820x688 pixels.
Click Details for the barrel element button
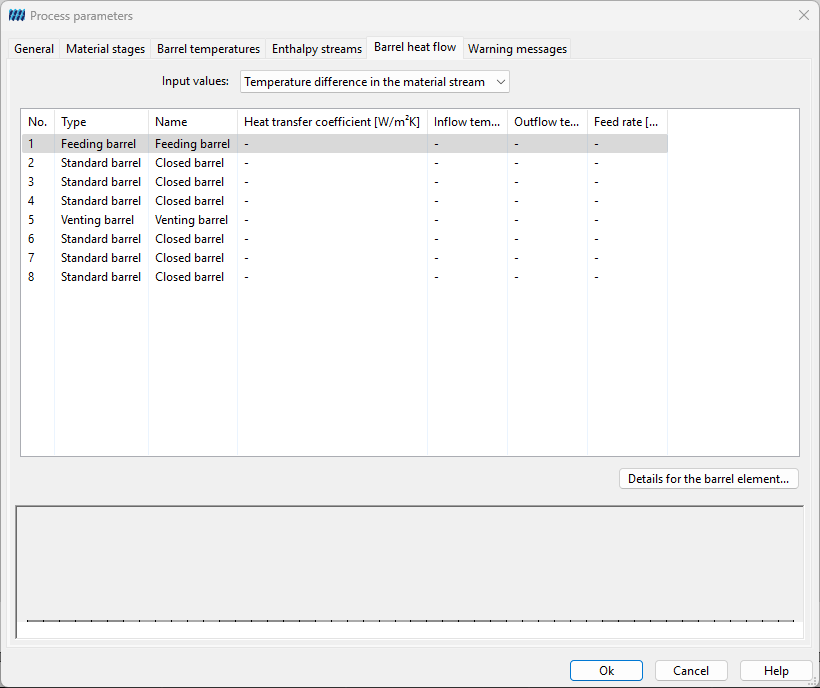709,479
